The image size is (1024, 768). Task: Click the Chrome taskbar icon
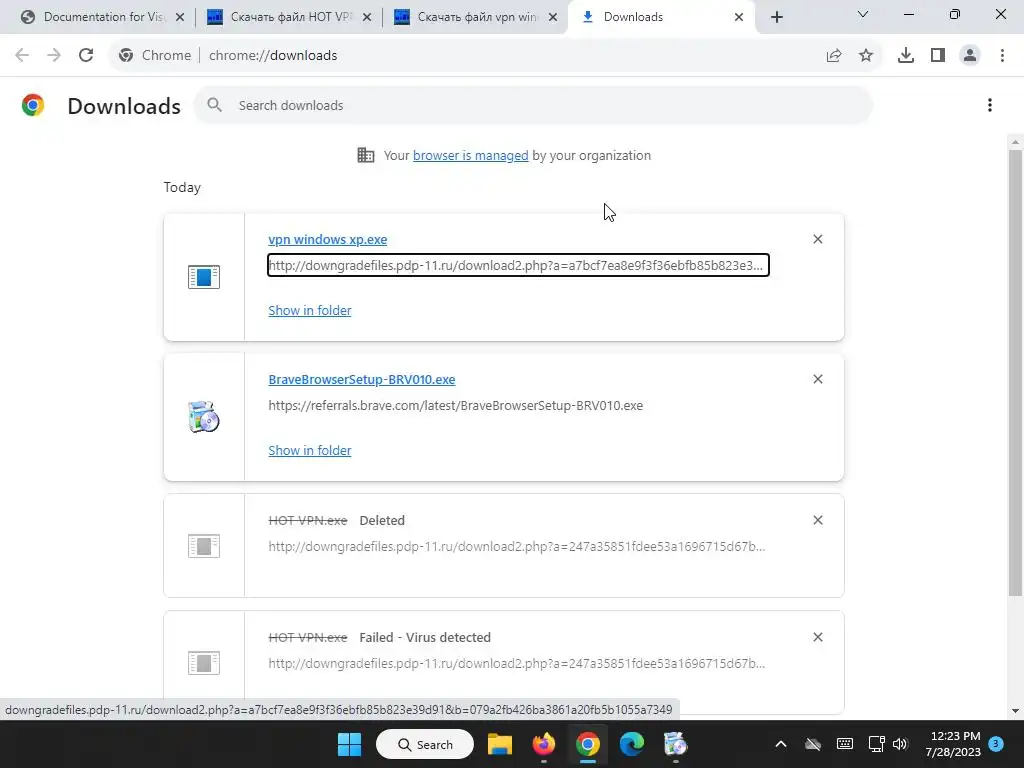[588, 744]
